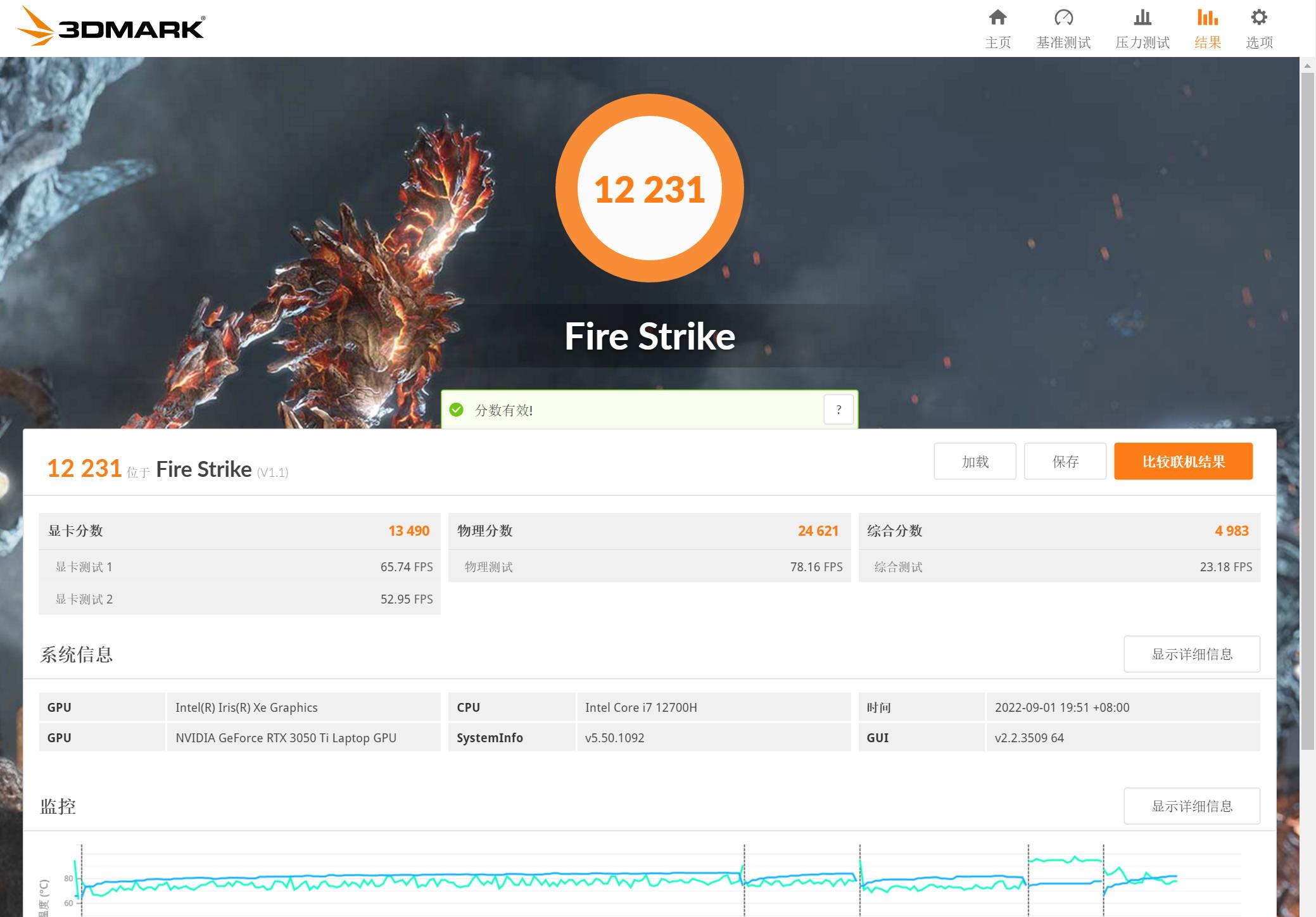Click the 分数有效! validity message
1316x917 pixels.
click(504, 410)
